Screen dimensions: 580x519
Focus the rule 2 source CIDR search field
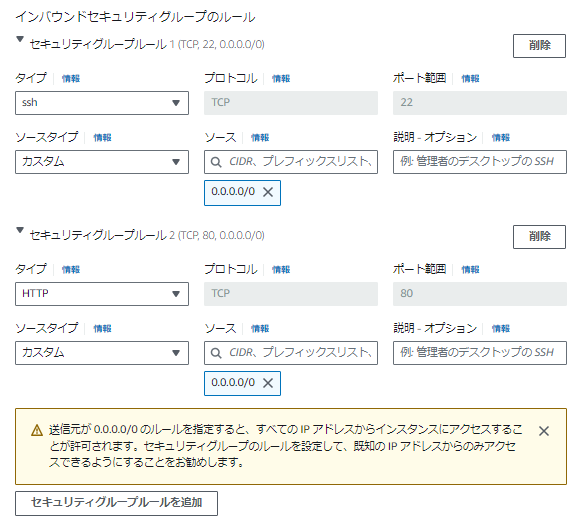click(291, 353)
